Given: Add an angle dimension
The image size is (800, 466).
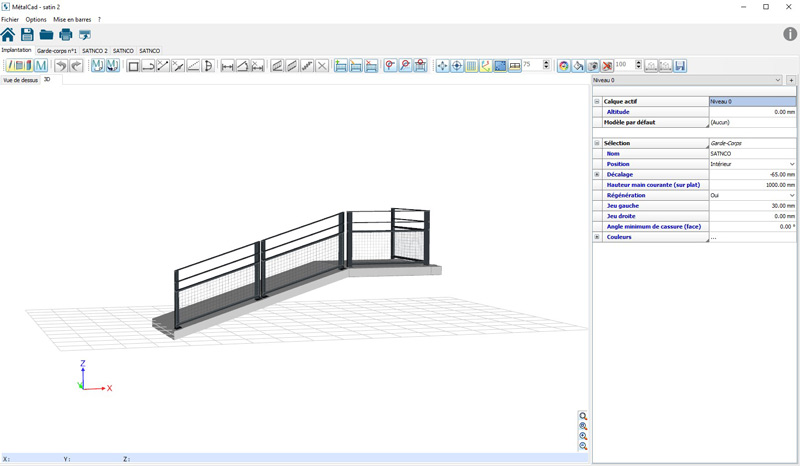Looking at the screenshot, I should (x=242, y=66).
